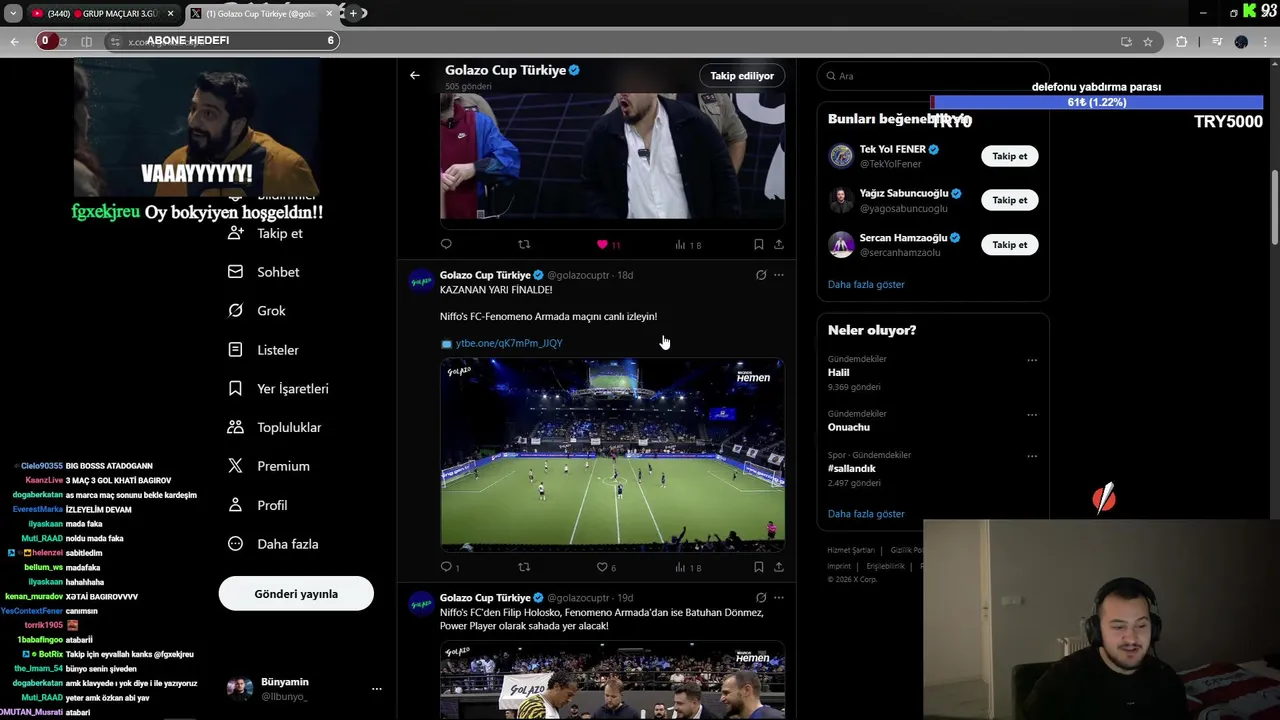Click the Takip ediliyor button
This screenshot has width=1280, height=720.
click(x=742, y=76)
